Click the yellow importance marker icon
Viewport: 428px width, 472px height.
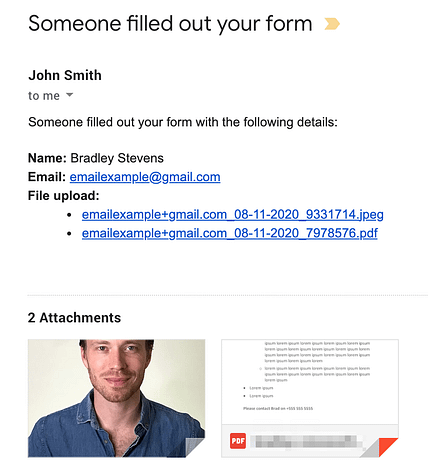coord(332,24)
